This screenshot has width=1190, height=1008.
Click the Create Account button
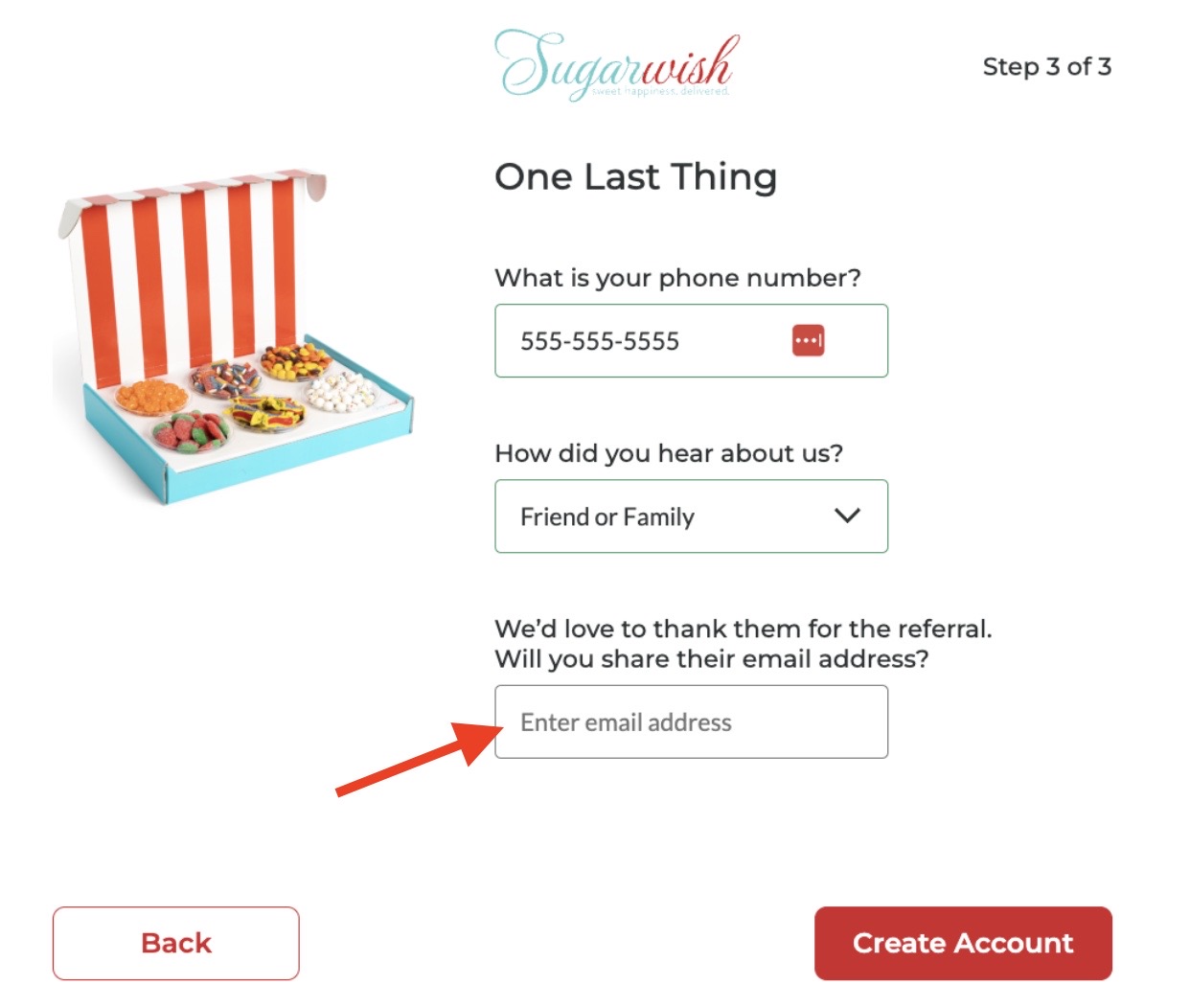pos(963,943)
